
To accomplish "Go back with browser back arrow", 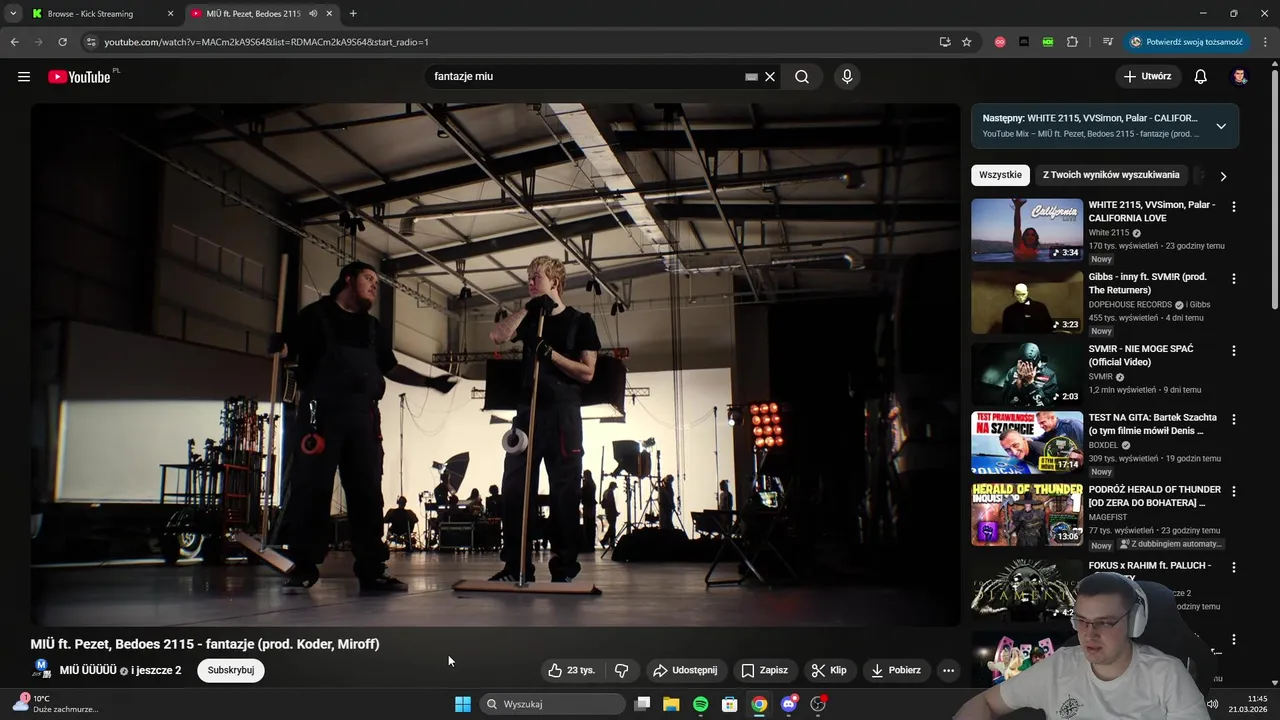I will click(14, 42).
